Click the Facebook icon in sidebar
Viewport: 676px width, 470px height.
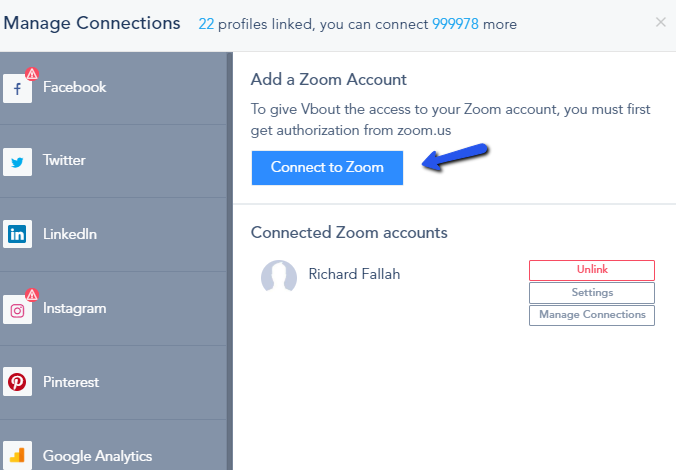[x=17, y=89]
